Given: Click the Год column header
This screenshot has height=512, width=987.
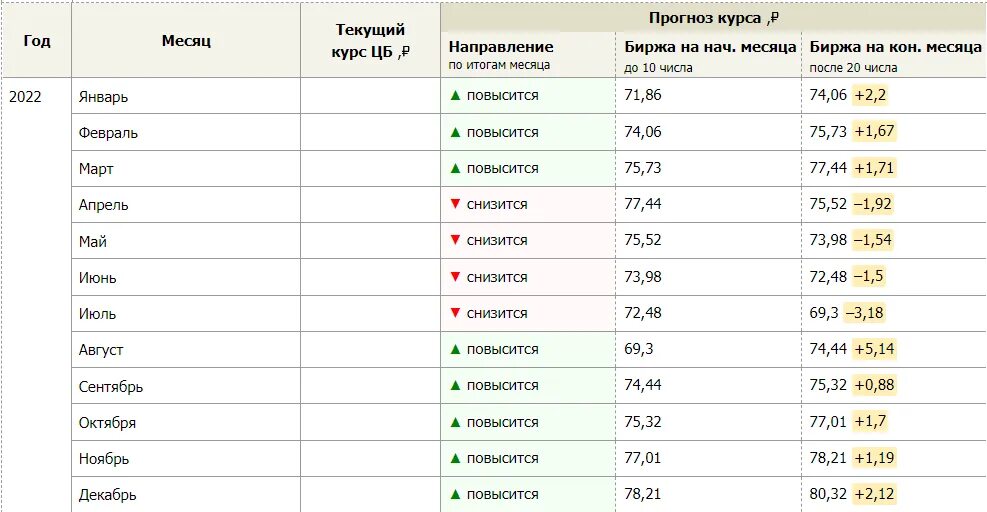Looking at the screenshot, I should click(x=37, y=41).
